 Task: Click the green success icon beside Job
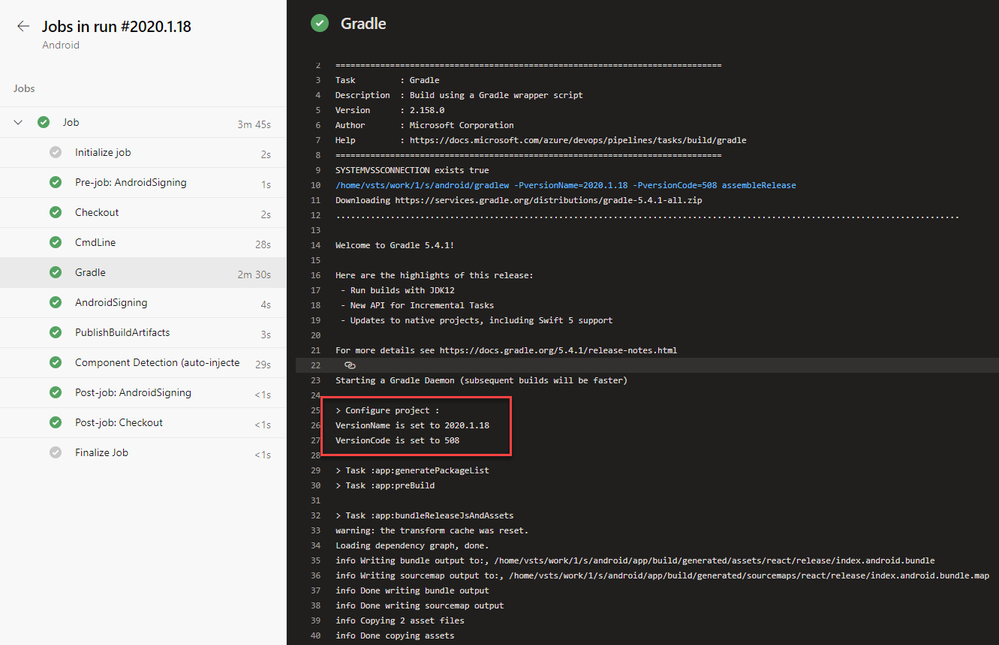click(x=43, y=122)
